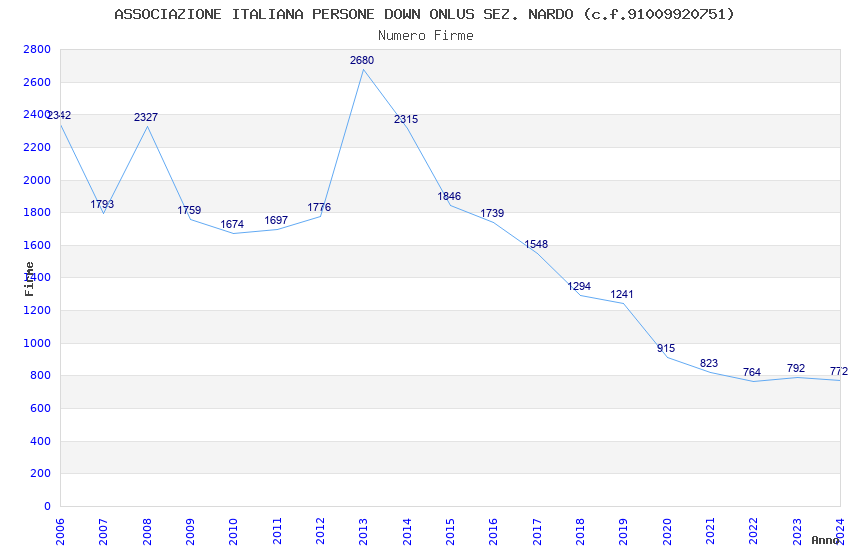Click the y-axis value 1000
The image size is (850, 550).
tap(37, 343)
